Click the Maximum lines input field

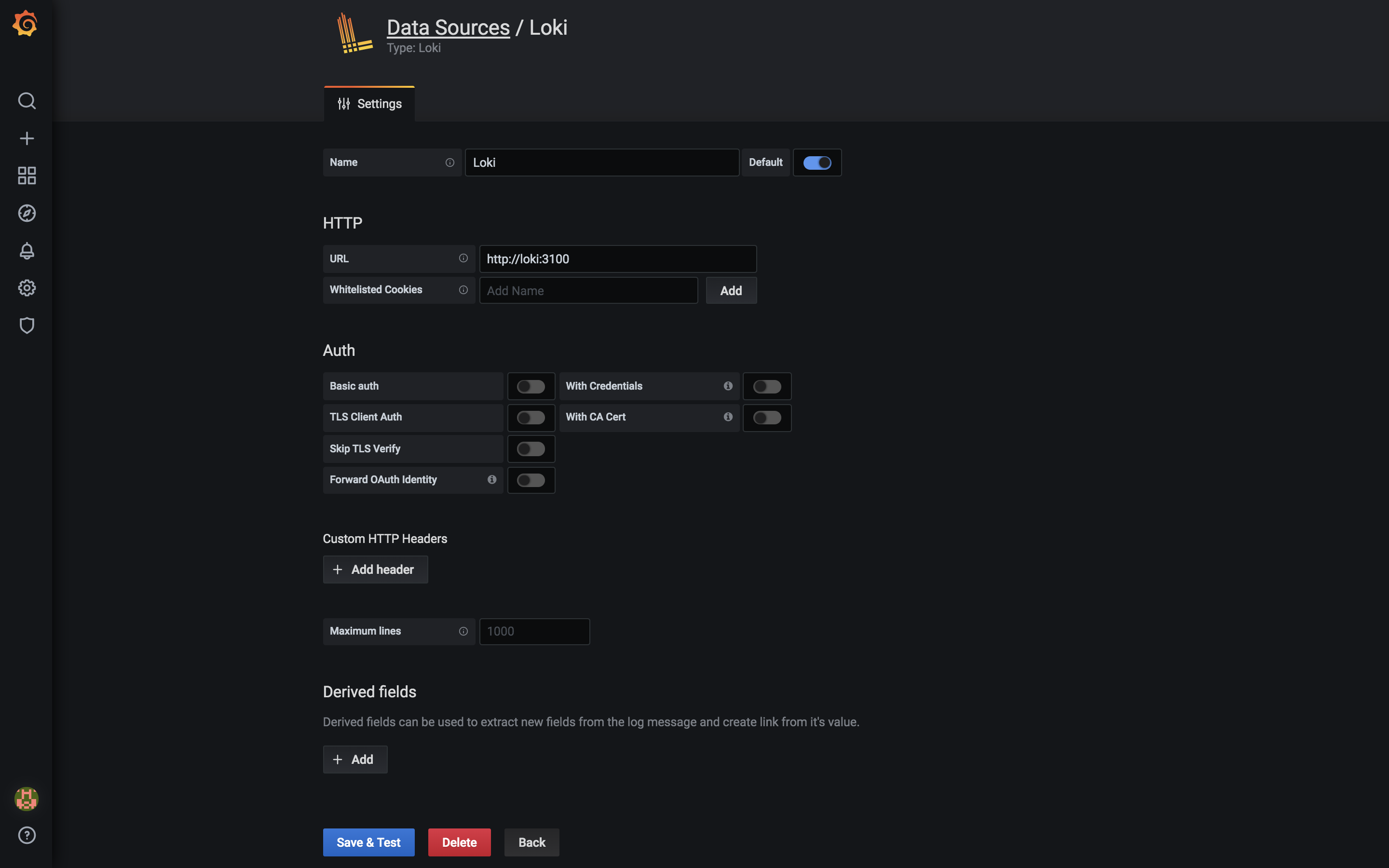534,632
